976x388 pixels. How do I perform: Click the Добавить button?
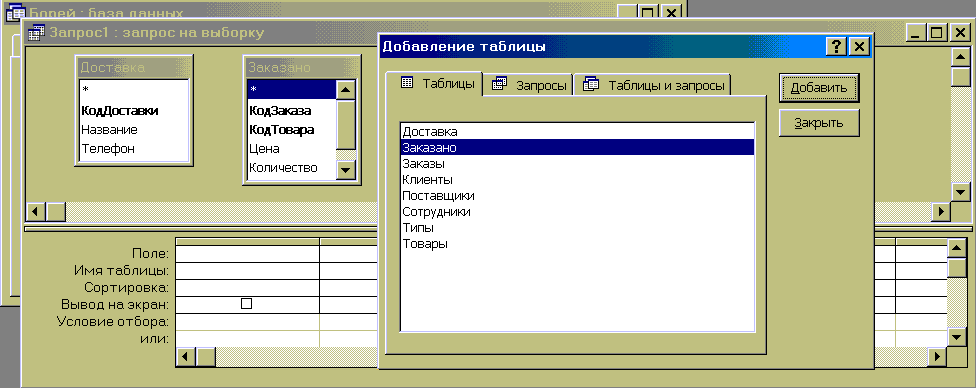tap(819, 88)
